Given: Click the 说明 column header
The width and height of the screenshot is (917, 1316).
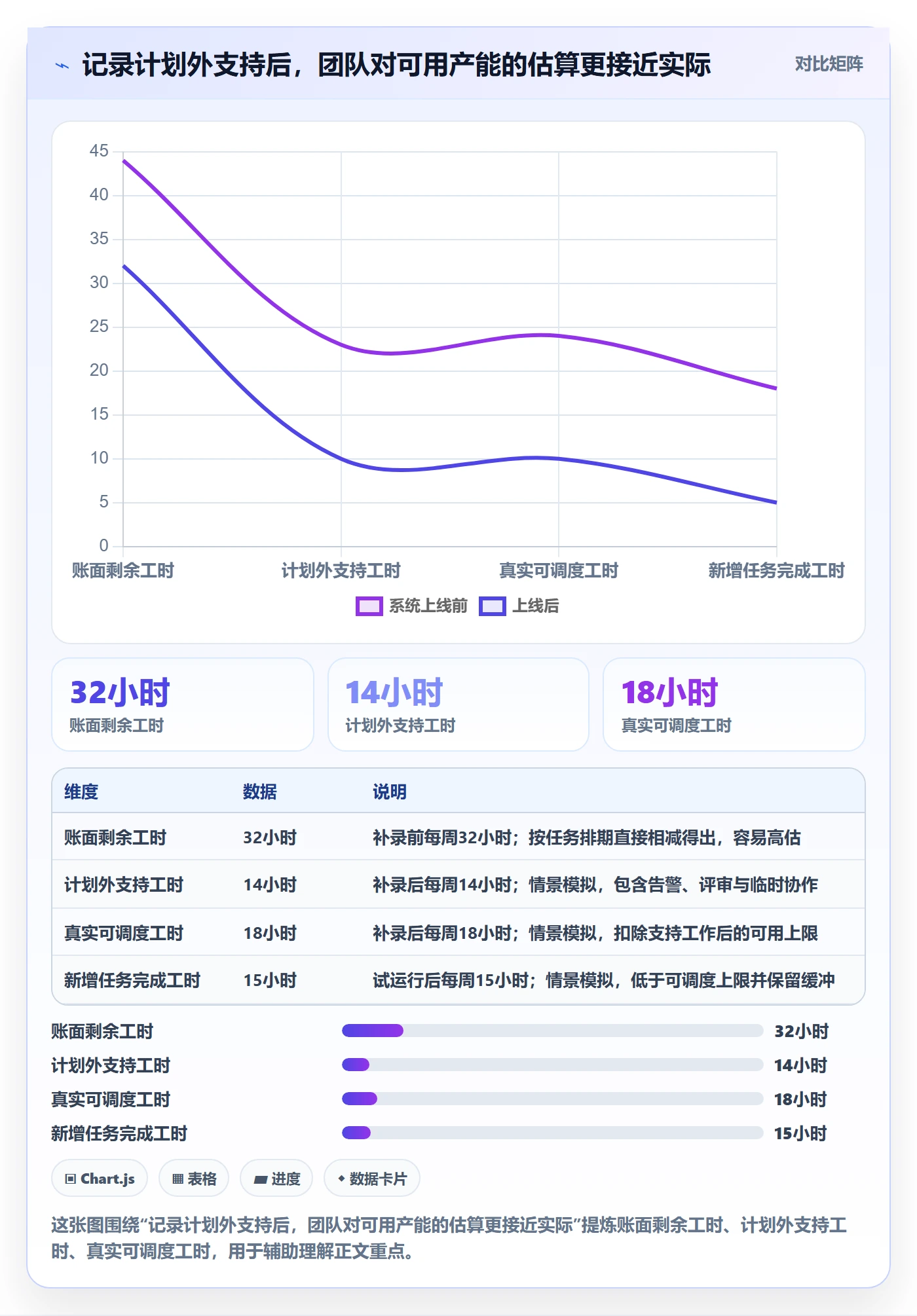Looking at the screenshot, I should point(390,792).
